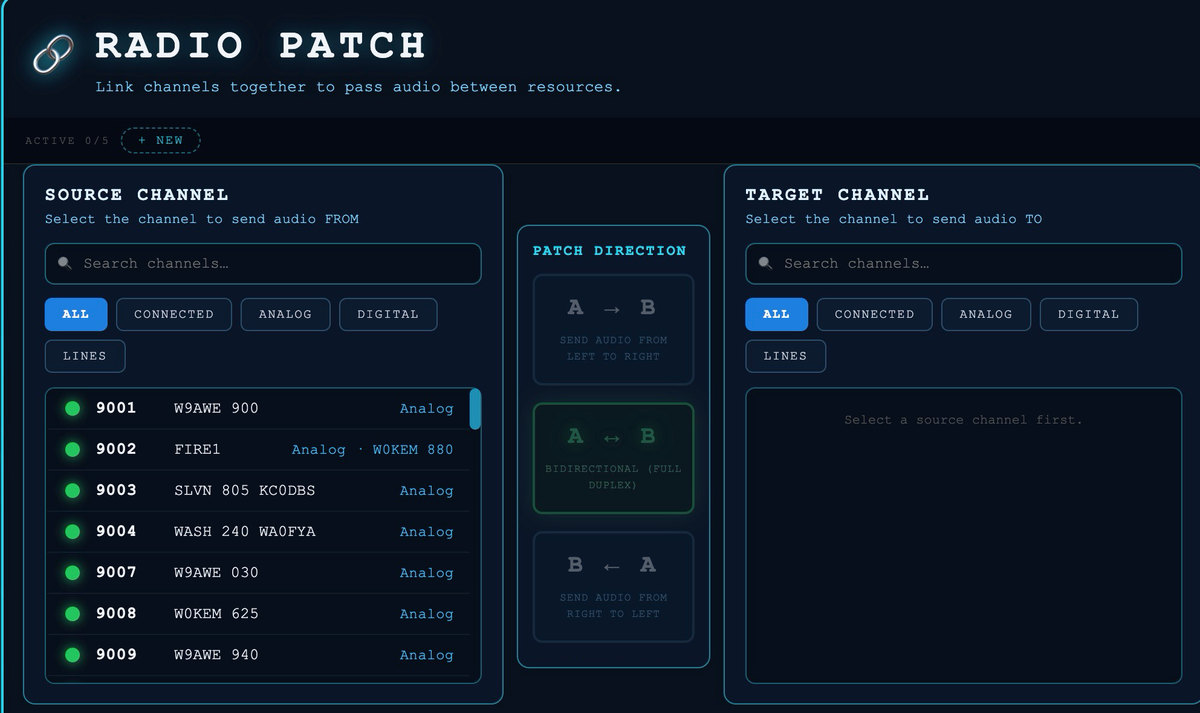Select the source LINES filter
The width and height of the screenshot is (1200, 713).
click(x=85, y=356)
